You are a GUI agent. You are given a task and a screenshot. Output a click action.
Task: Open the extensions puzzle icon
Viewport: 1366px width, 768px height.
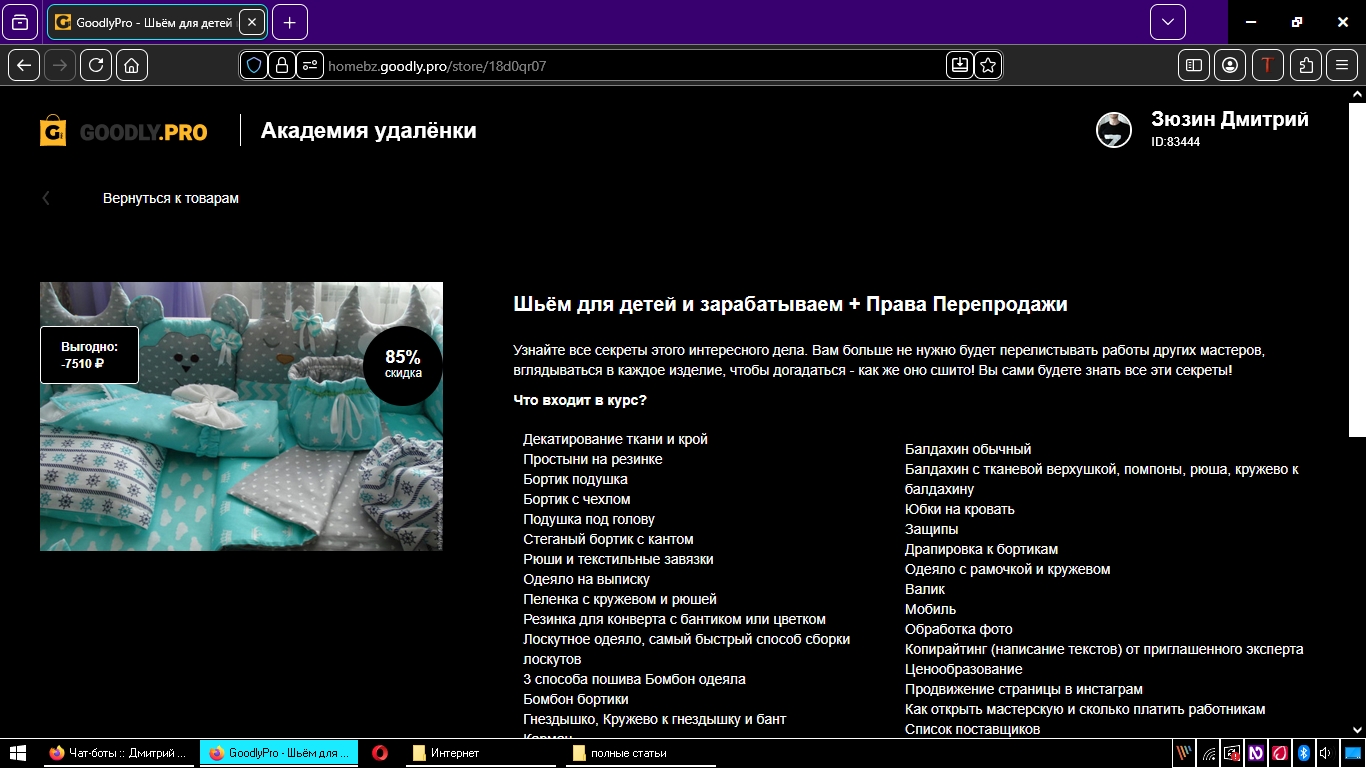point(1306,65)
